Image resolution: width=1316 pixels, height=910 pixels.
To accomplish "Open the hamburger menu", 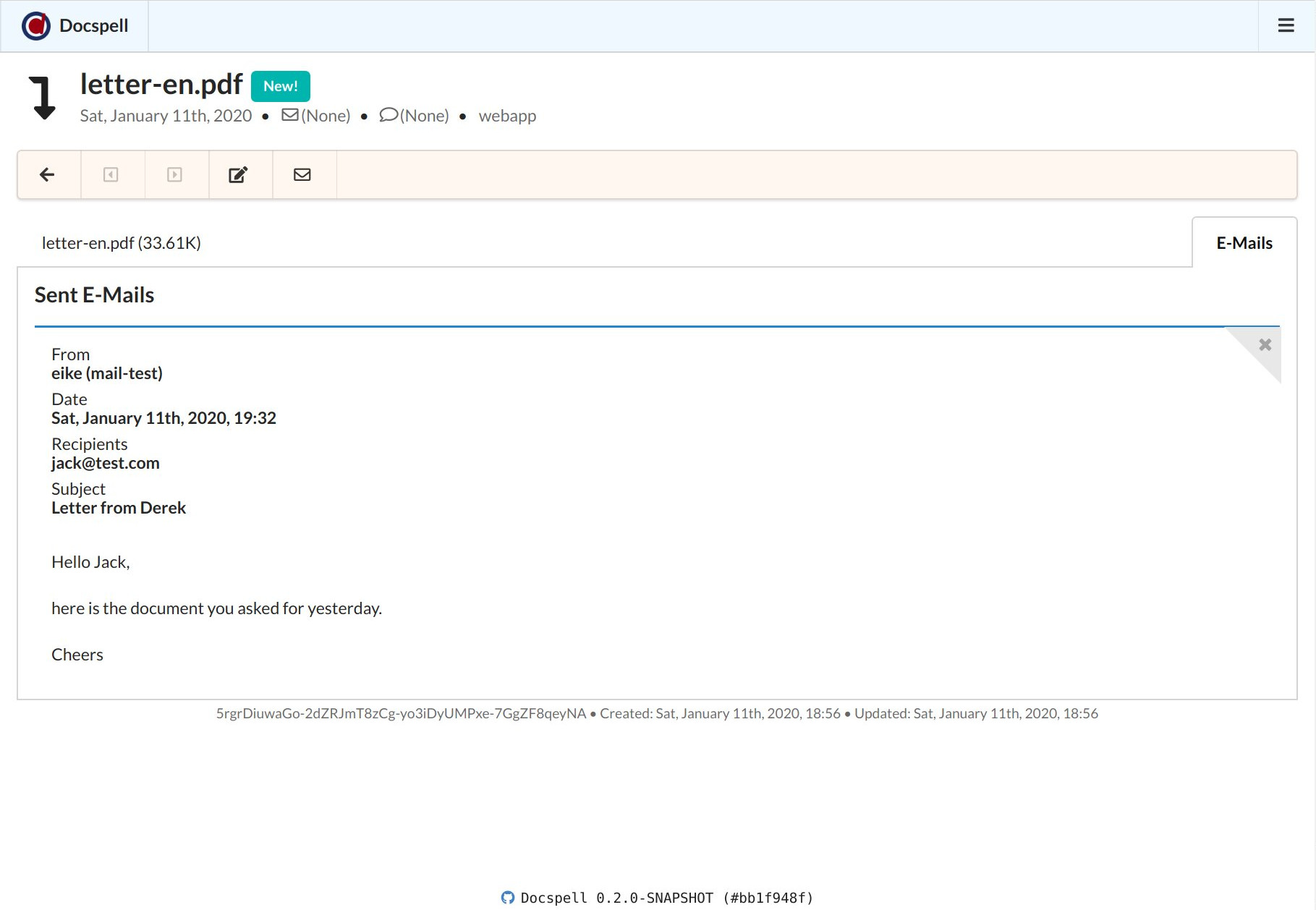I will (1286, 26).
